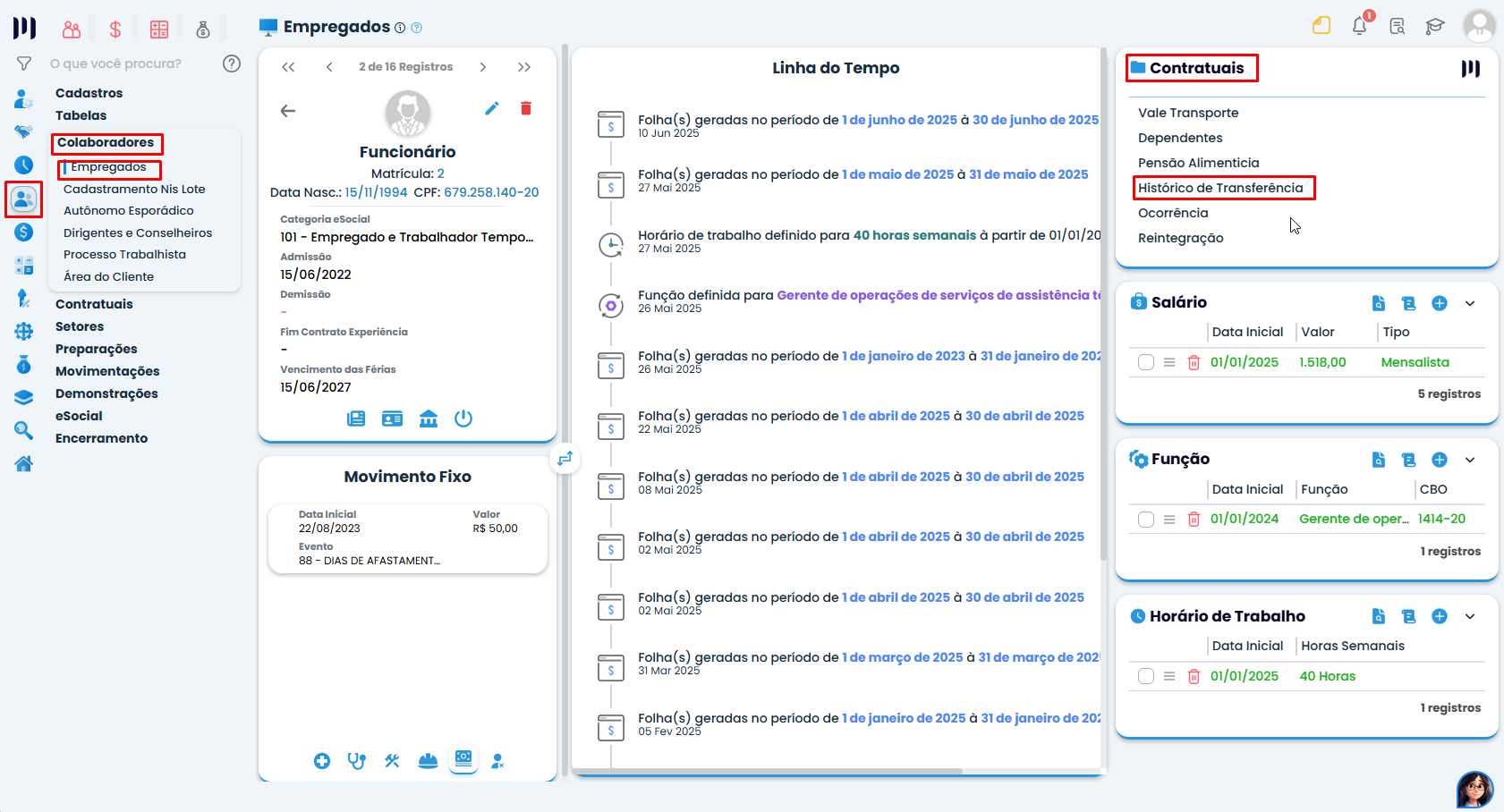Add a new Horário de Trabalho record

point(1440,616)
